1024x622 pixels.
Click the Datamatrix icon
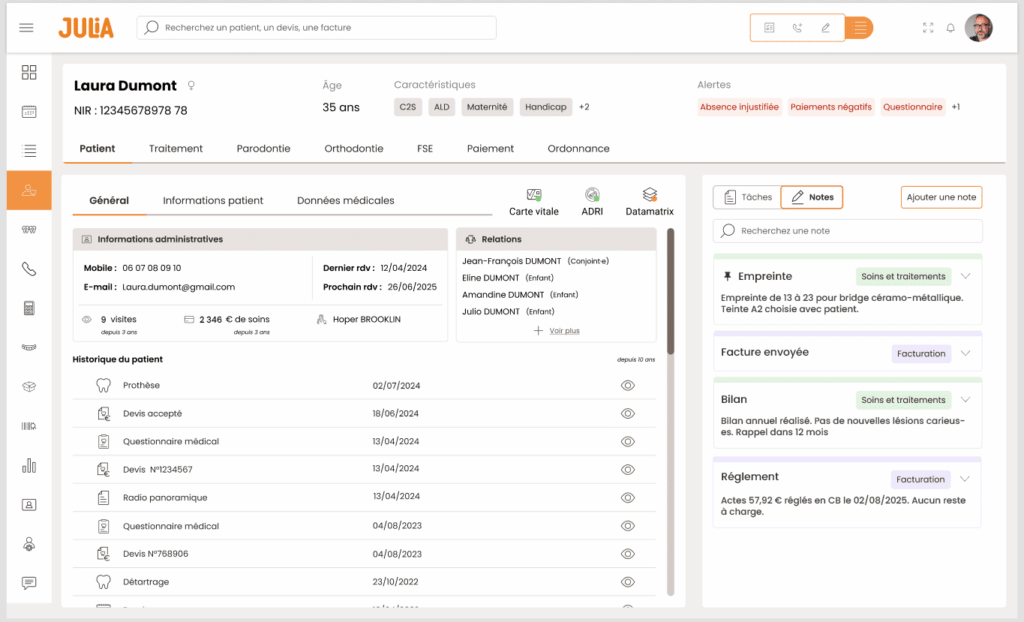click(x=649, y=195)
